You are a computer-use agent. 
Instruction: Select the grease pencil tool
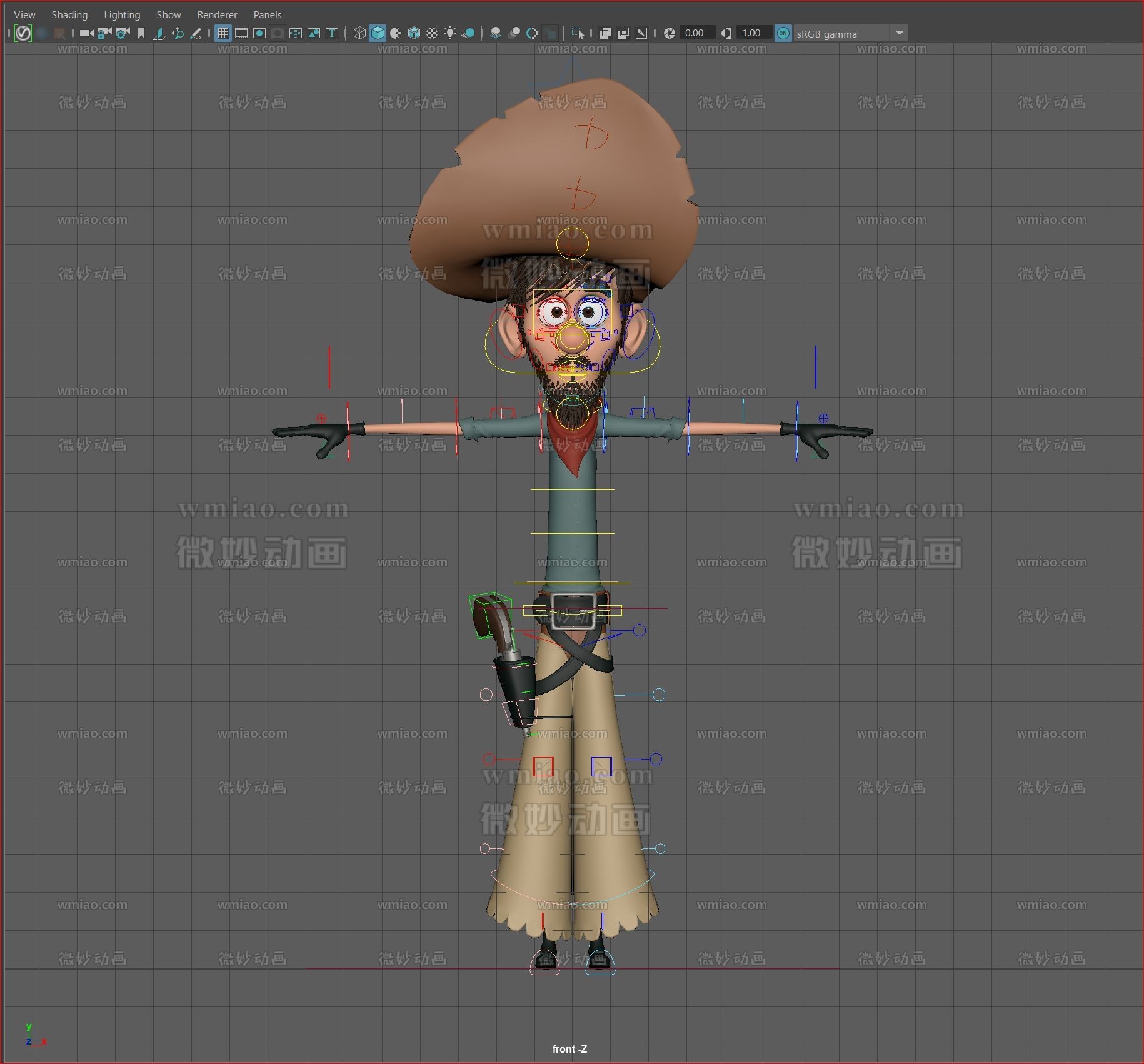(x=197, y=33)
